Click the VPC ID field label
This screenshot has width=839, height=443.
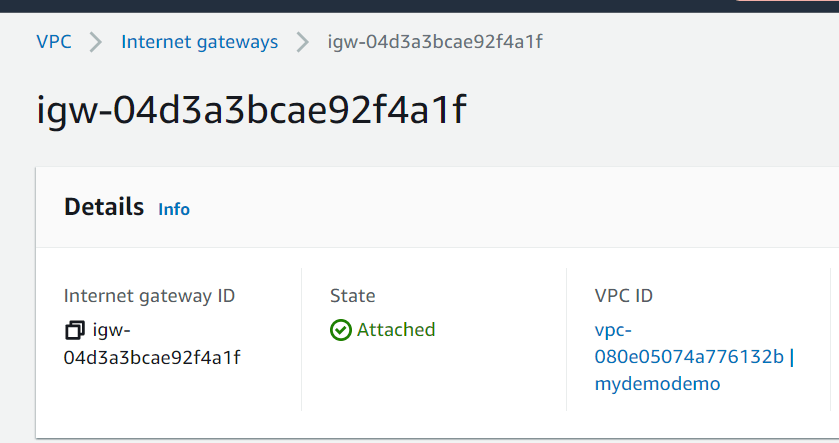point(623,296)
